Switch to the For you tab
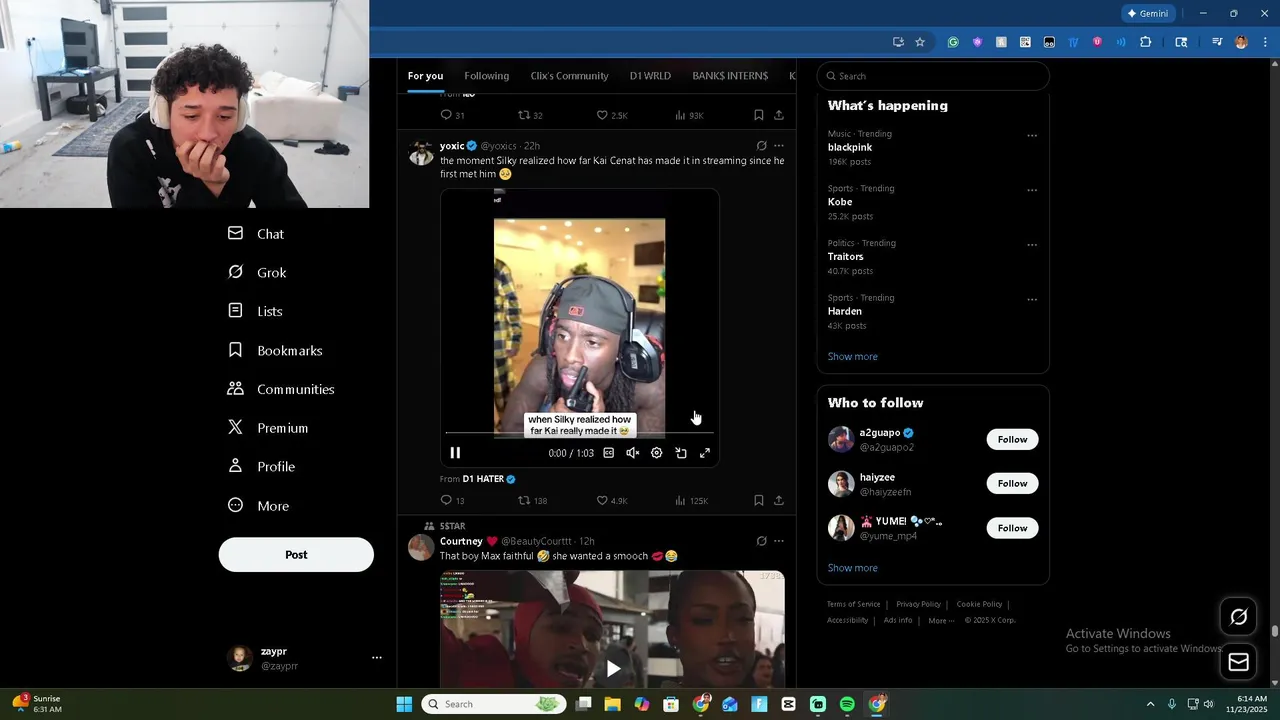 425,76
